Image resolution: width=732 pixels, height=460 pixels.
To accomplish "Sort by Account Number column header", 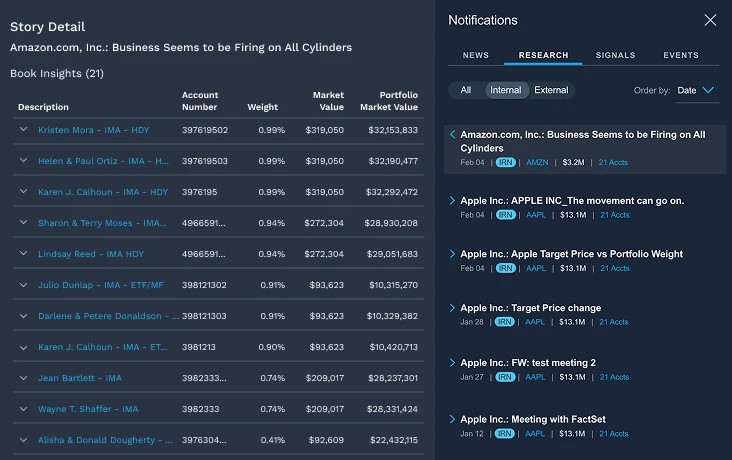I will tap(200, 101).
